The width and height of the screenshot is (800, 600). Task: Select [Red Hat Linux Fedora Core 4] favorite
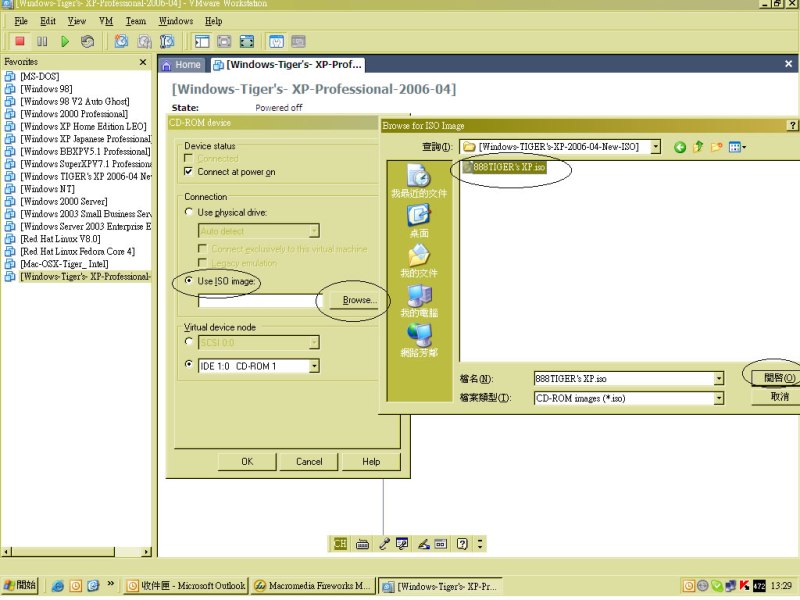coord(77,252)
